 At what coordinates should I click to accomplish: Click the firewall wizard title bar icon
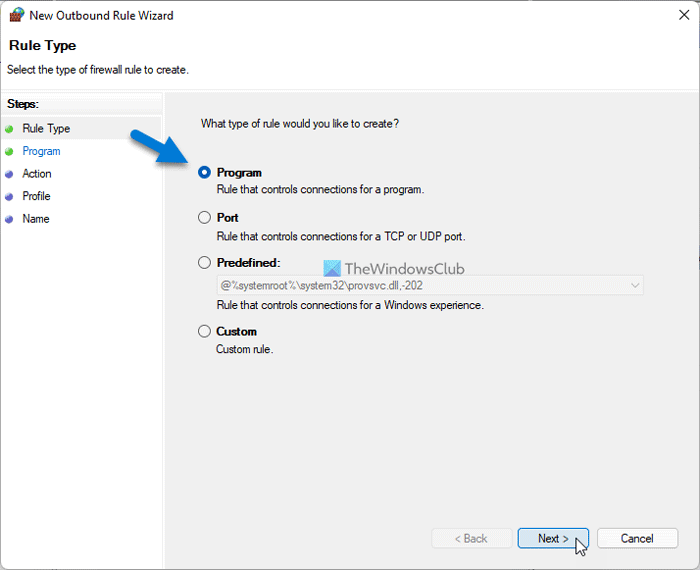point(16,17)
